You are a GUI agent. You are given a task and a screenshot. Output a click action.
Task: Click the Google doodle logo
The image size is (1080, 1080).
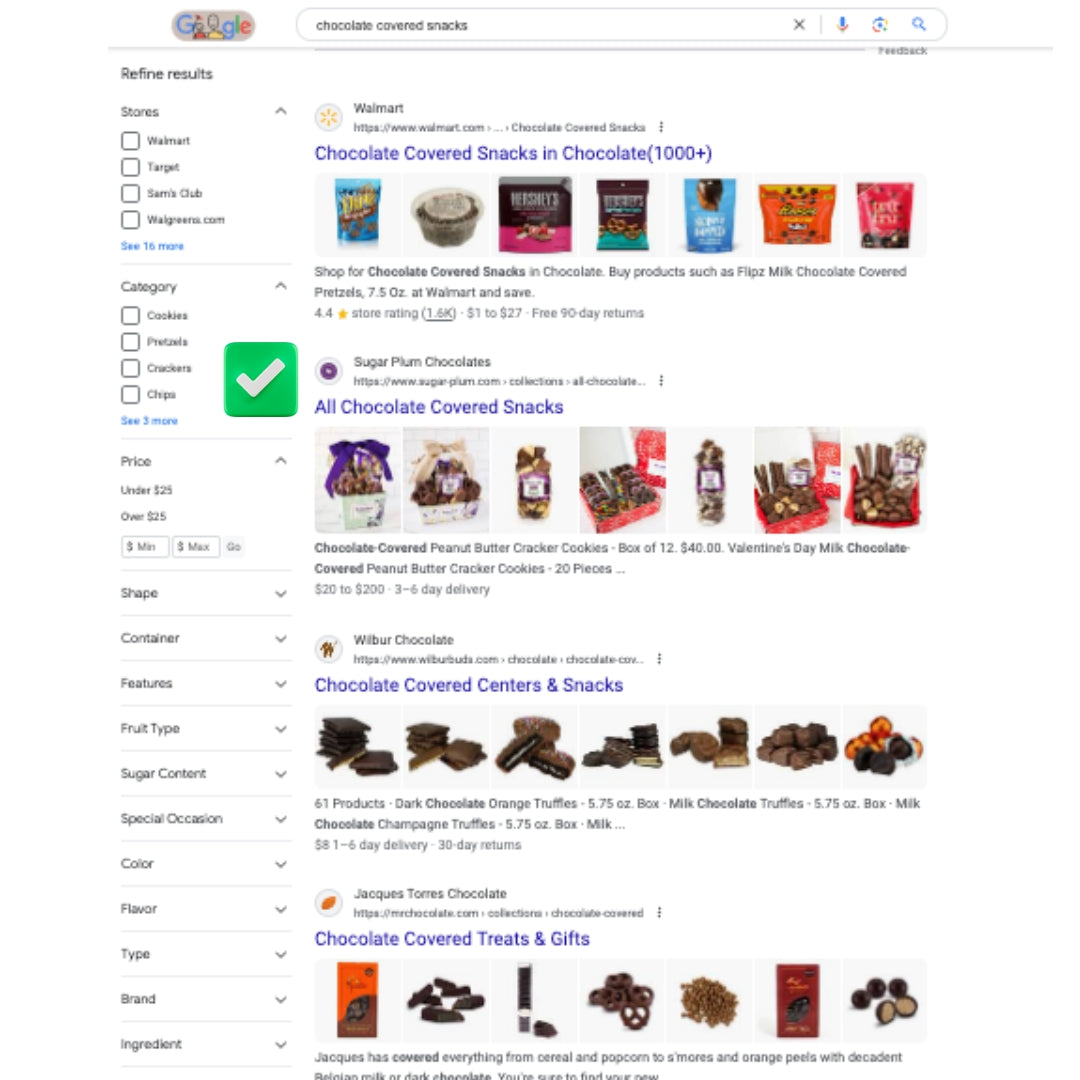[213, 26]
